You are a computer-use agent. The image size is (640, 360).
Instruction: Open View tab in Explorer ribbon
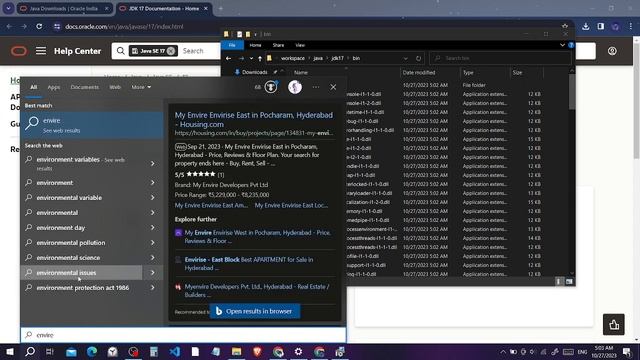coord(300,45)
